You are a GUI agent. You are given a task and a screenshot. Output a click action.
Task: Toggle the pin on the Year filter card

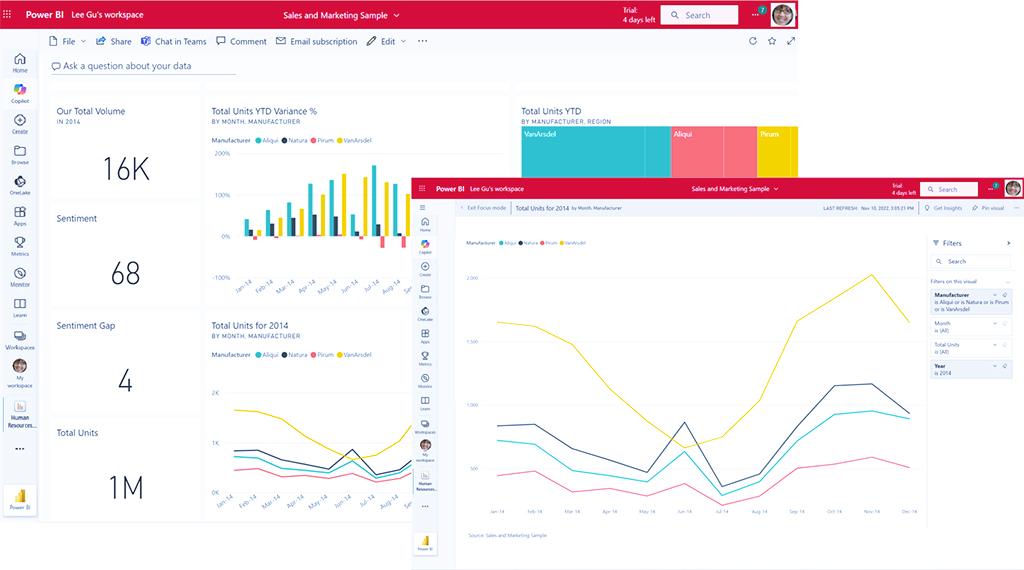click(x=1005, y=366)
